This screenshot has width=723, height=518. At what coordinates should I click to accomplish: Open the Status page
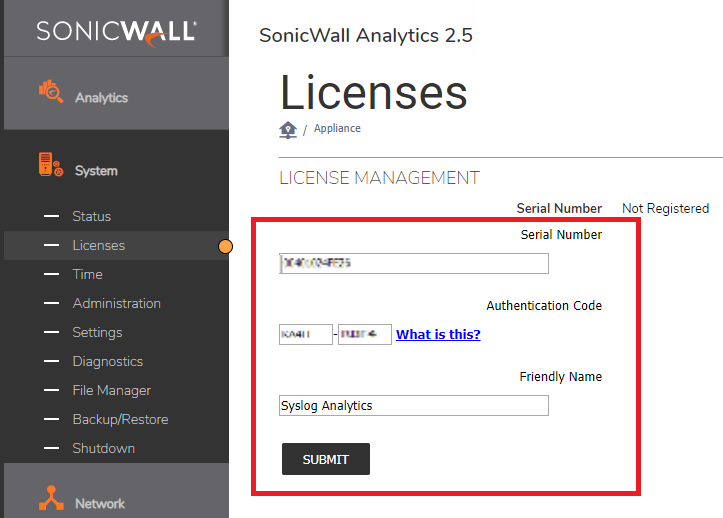tap(91, 216)
